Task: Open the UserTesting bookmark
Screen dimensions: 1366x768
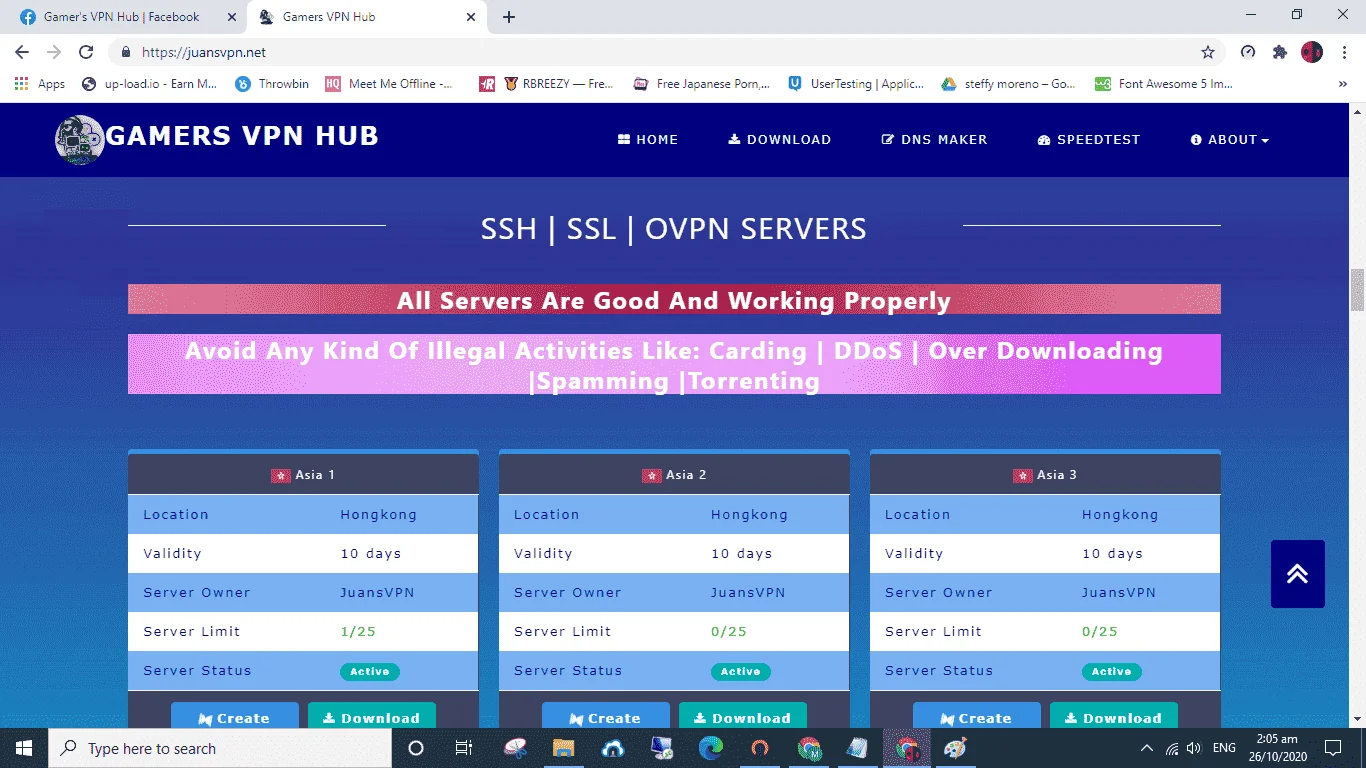Action: click(856, 84)
